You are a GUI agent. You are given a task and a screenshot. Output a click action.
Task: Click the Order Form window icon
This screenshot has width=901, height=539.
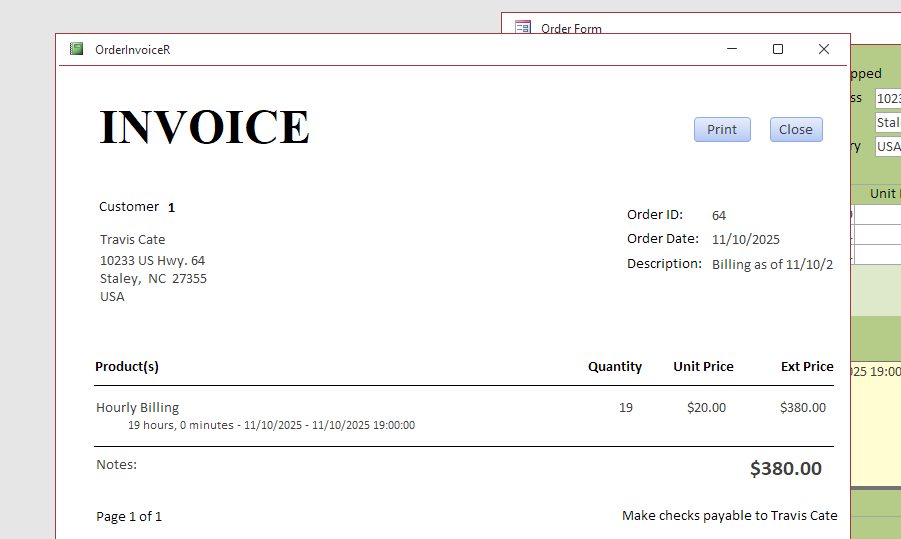523,27
